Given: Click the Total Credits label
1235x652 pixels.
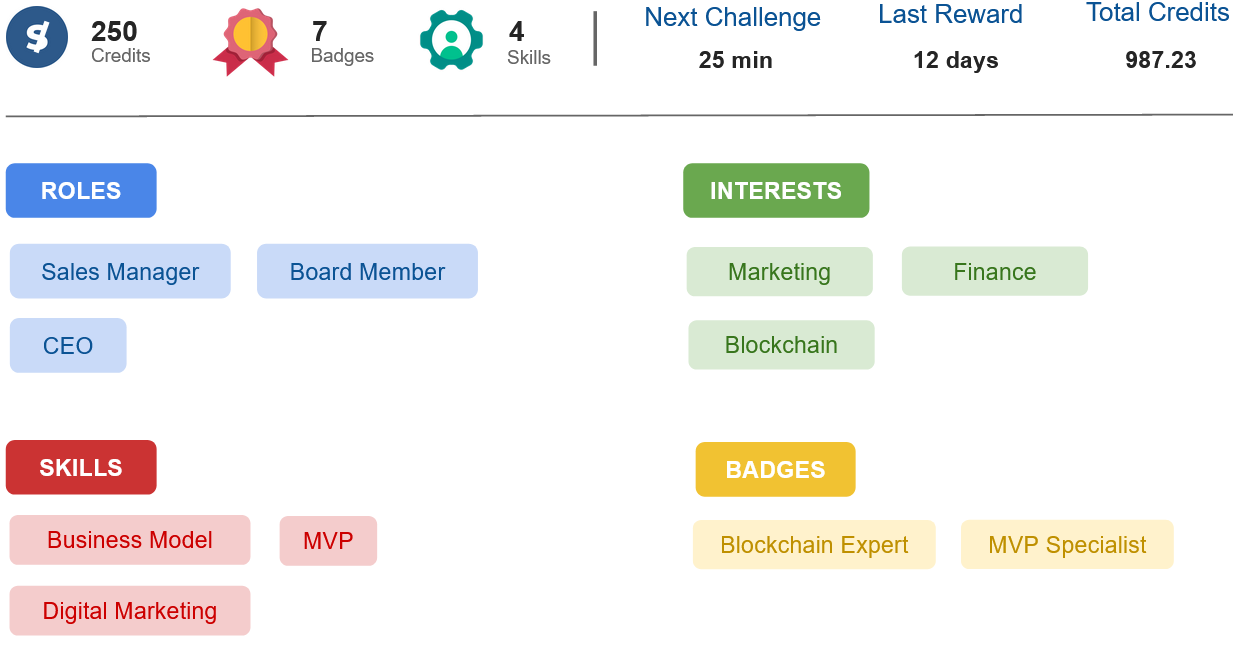Looking at the screenshot, I should pyautogui.click(x=1157, y=13).
